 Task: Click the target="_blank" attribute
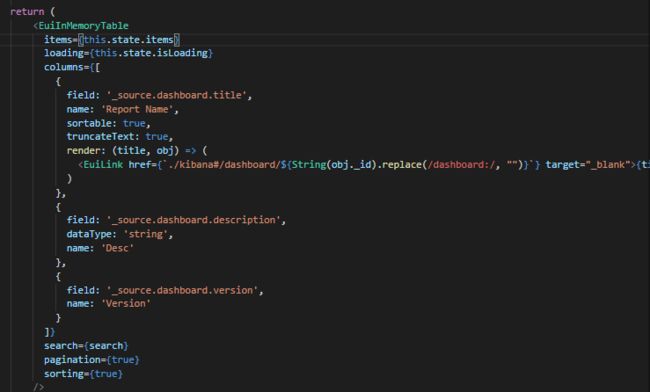pos(588,165)
